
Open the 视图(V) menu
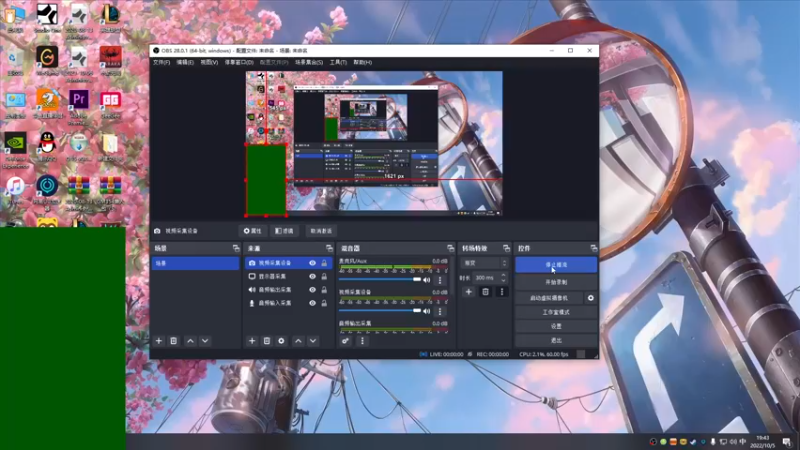209,62
